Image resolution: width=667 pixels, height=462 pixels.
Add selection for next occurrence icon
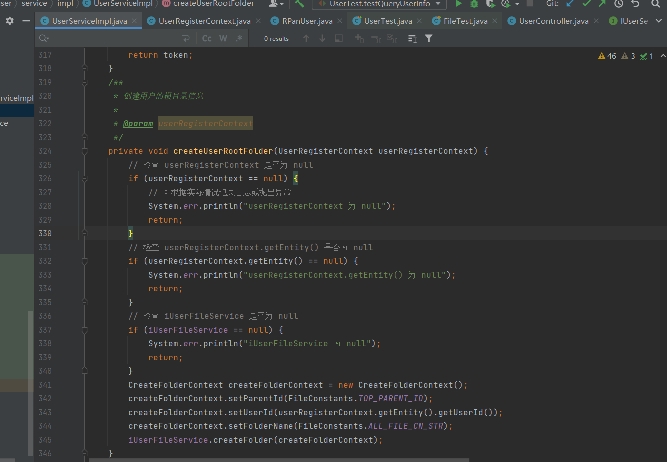click(x=359, y=39)
